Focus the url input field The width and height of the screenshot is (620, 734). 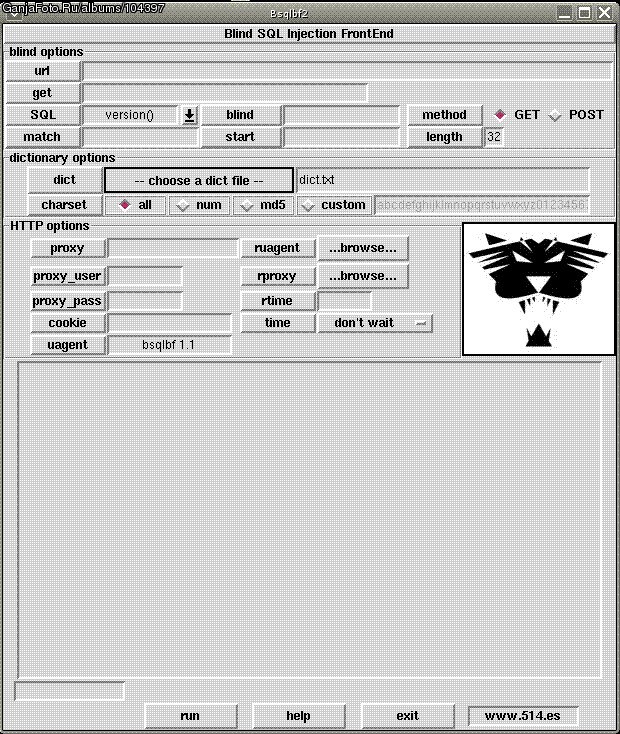click(346, 71)
